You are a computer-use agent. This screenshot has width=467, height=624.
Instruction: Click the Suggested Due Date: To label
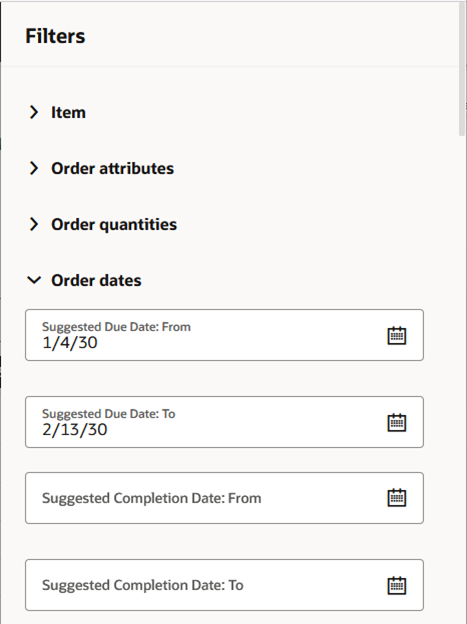pos(109,414)
